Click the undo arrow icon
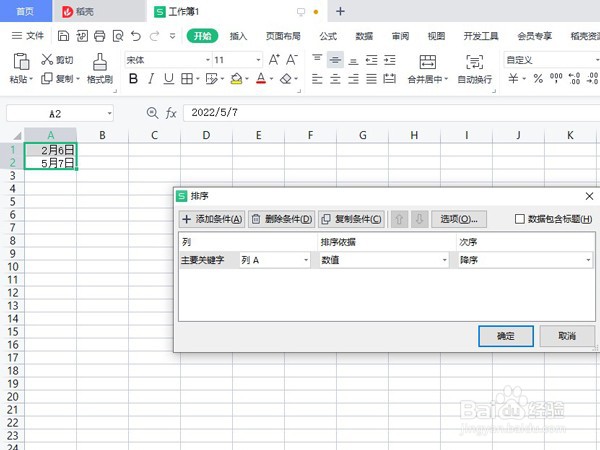Viewport: 600px width, 450px height. (x=136, y=36)
